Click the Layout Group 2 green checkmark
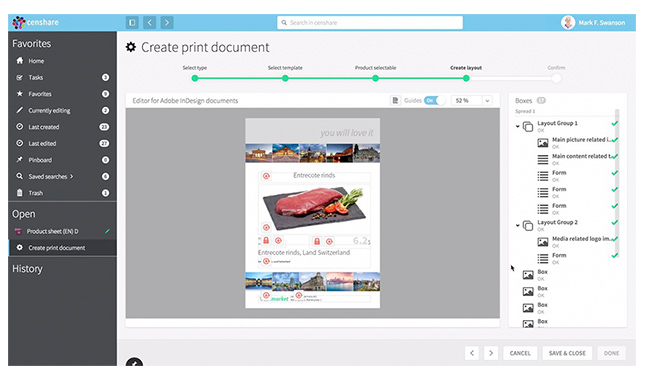Viewport: 646px width, 380px height. (x=615, y=222)
